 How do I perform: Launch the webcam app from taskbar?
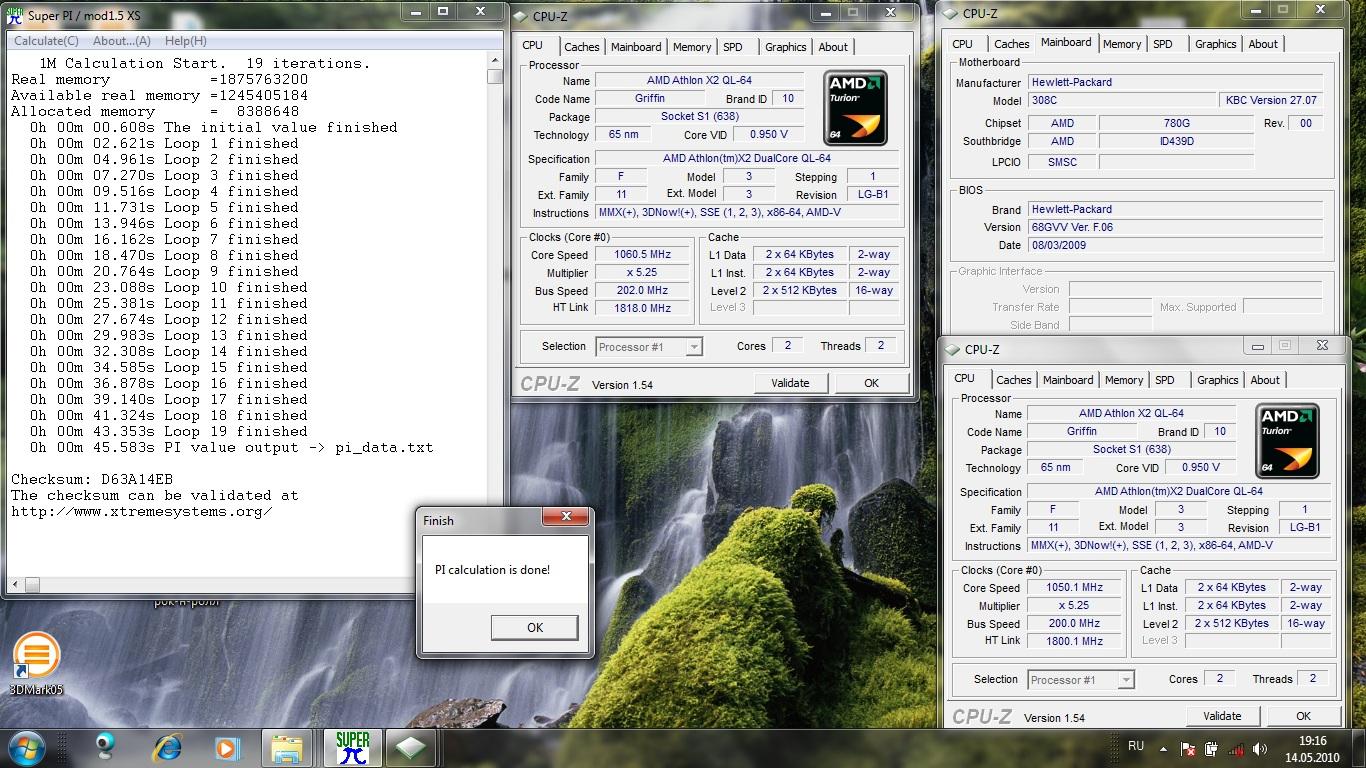pos(105,747)
